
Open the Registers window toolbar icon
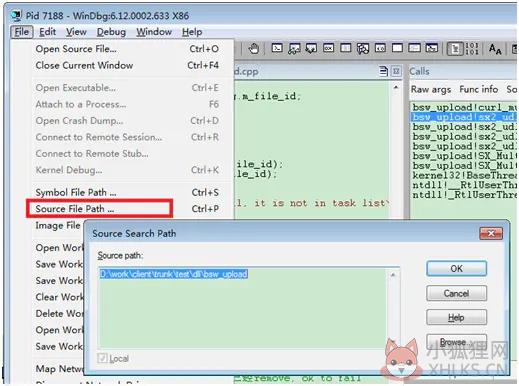click(328, 49)
